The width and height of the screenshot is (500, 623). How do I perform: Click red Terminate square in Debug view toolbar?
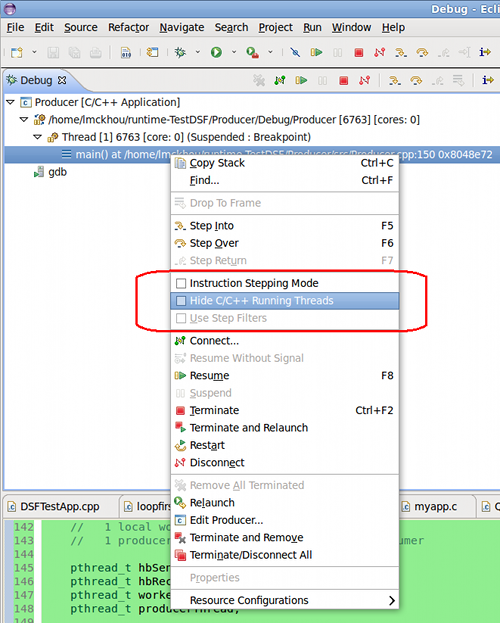pyautogui.click(x=343, y=81)
